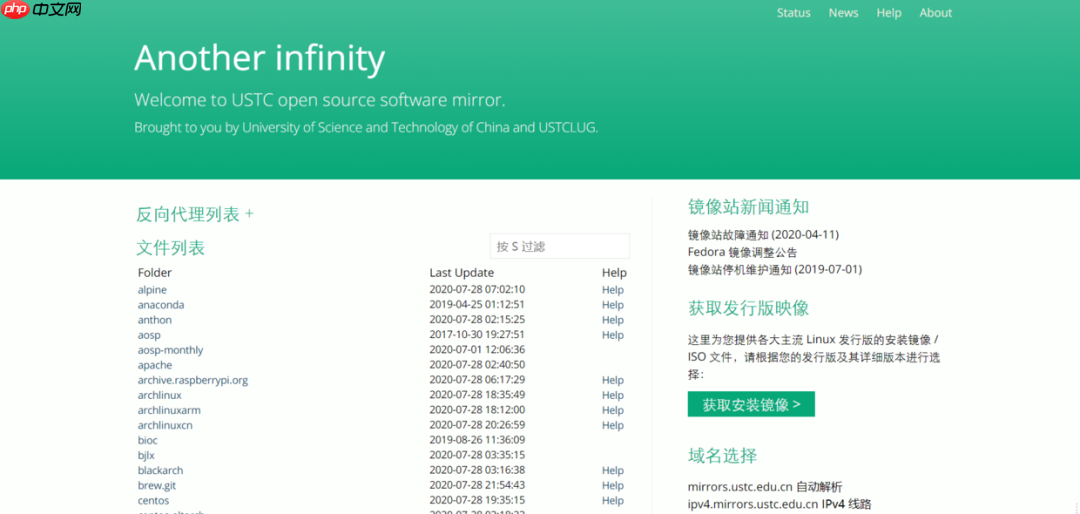The height and width of the screenshot is (514, 1080).
Task: Focus the 按 S 过滤 filter box
Action: pyautogui.click(x=559, y=246)
